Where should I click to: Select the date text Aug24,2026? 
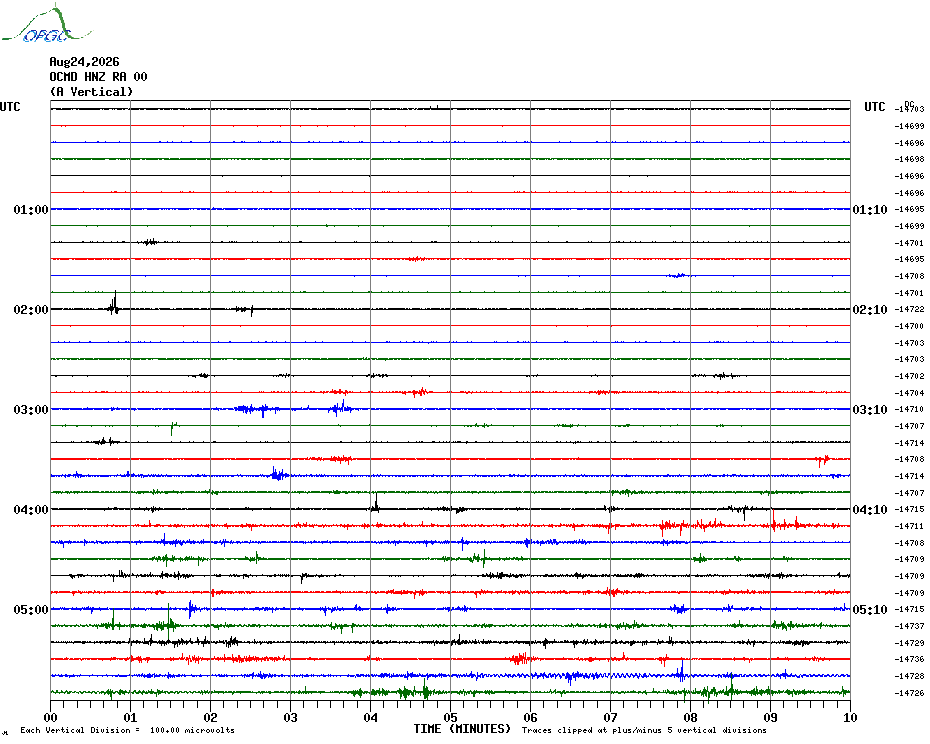tap(84, 62)
